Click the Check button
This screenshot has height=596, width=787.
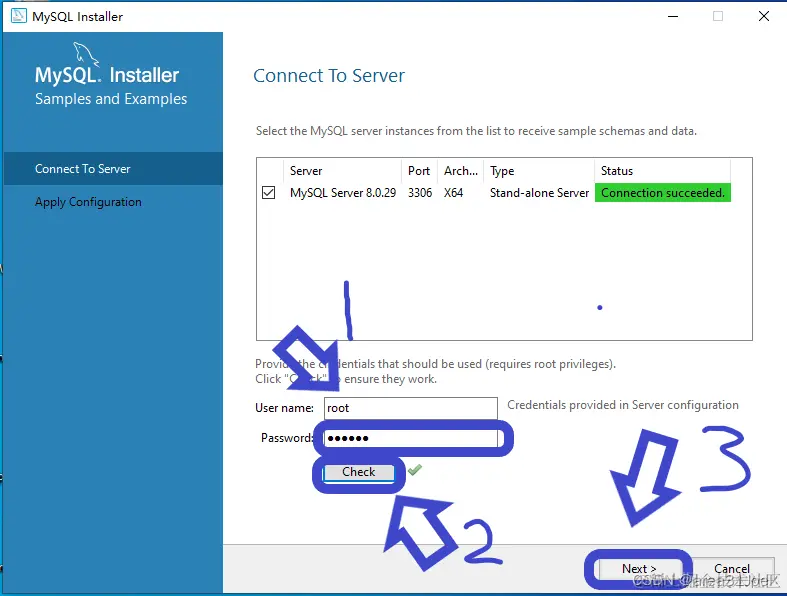pyautogui.click(x=358, y=472)
